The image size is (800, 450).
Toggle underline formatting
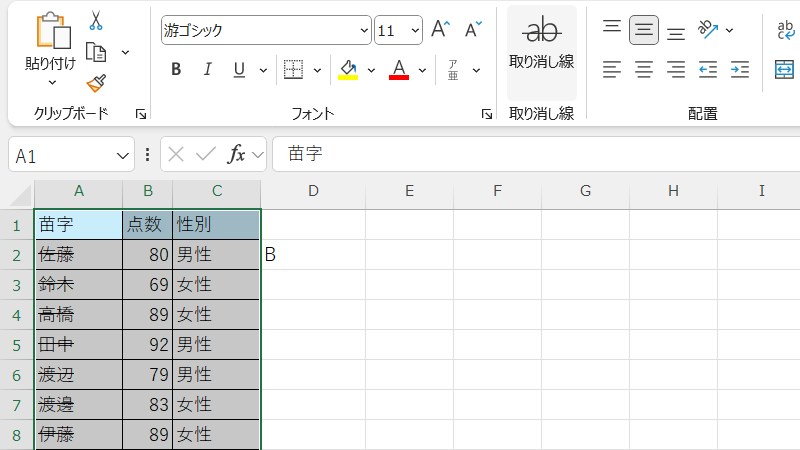(x=239, y=69)
